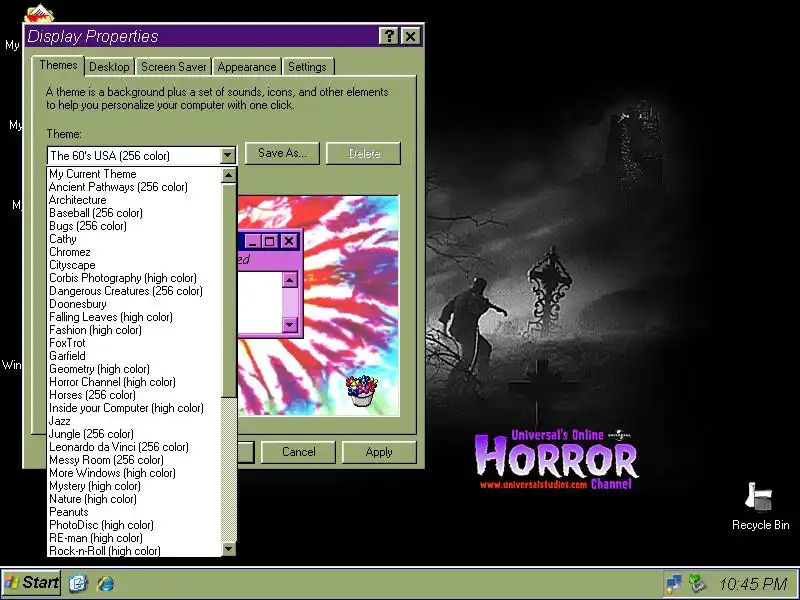
Task: Click the second system tray icon beside the clock
Action: tap(696, 583)
